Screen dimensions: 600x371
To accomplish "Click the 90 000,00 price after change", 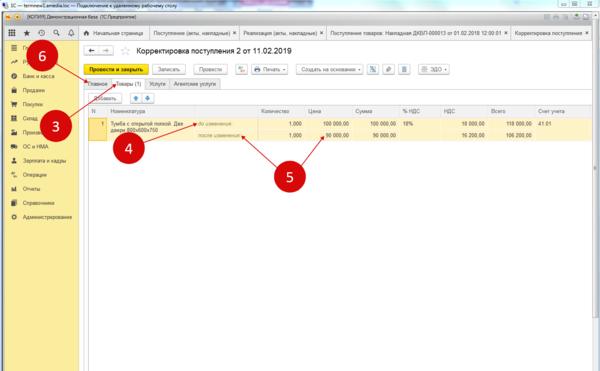I will point(337,135).
